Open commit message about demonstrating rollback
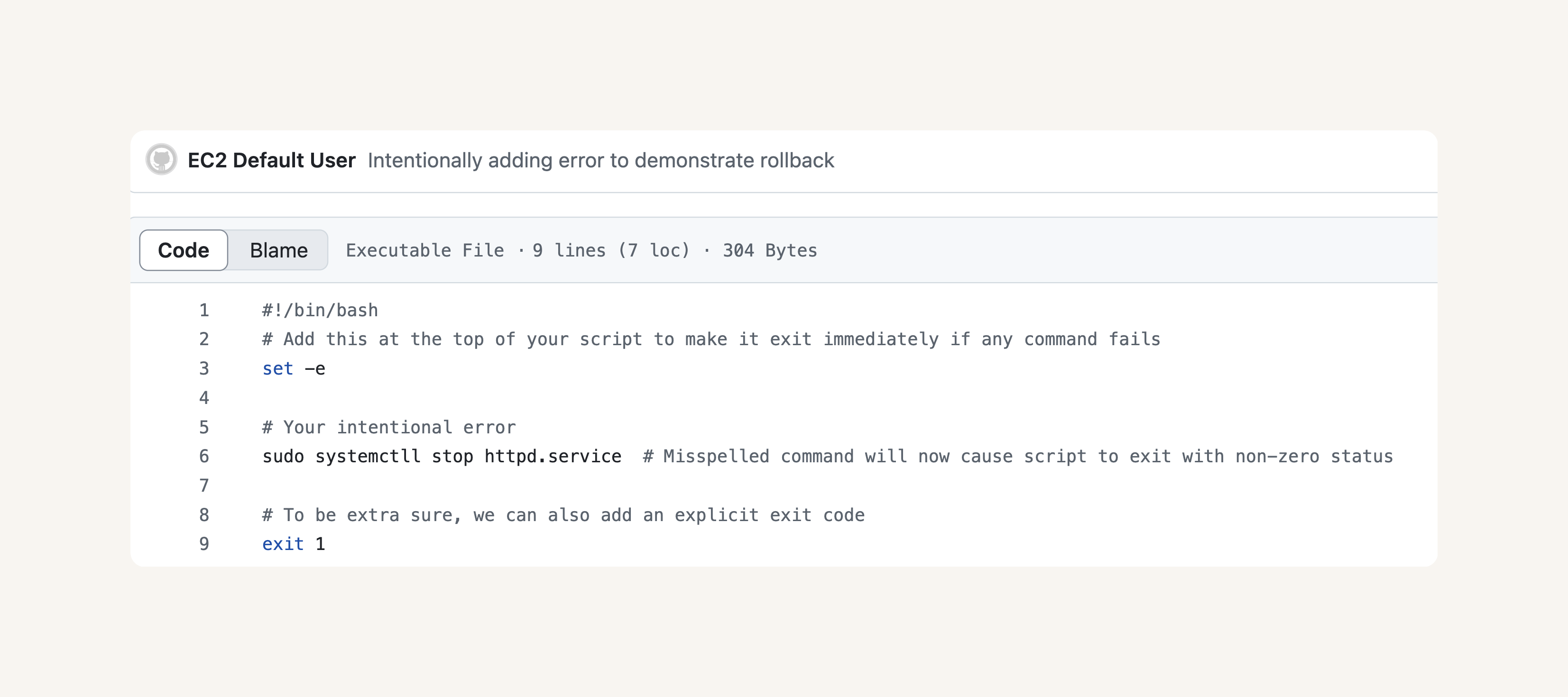This screenshot has width=1568, height=697. (x=601, y=160)
